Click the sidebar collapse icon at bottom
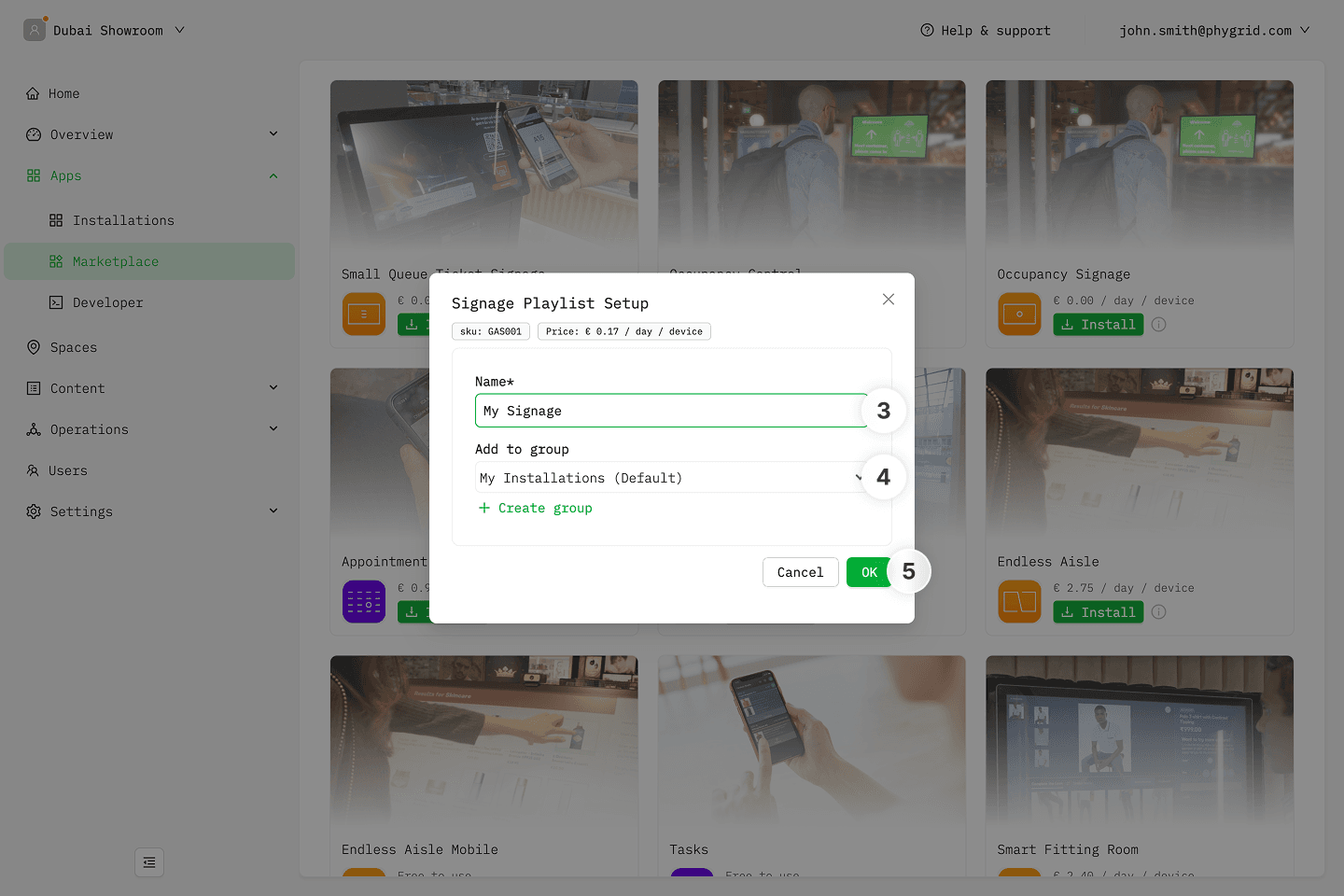The image size is (1344, 896). coord(149,862)
